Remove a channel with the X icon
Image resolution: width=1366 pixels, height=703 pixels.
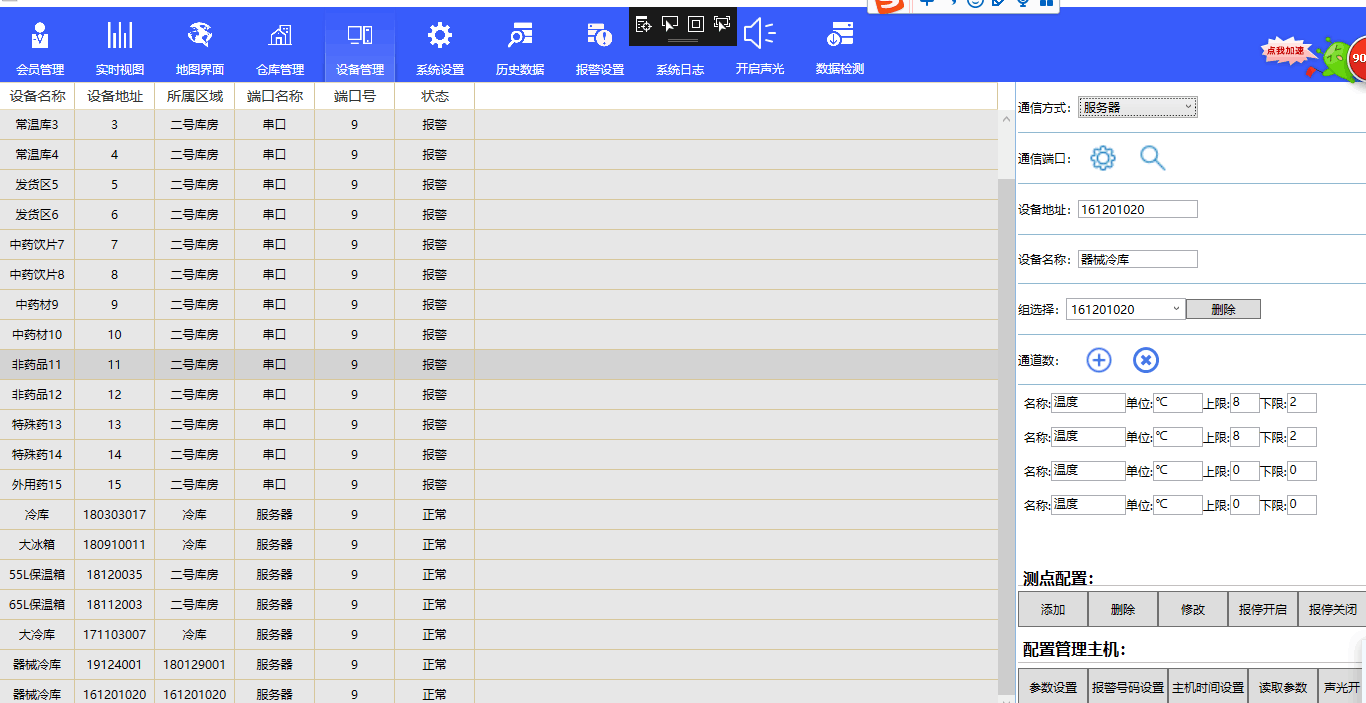tap(1145, 360)
